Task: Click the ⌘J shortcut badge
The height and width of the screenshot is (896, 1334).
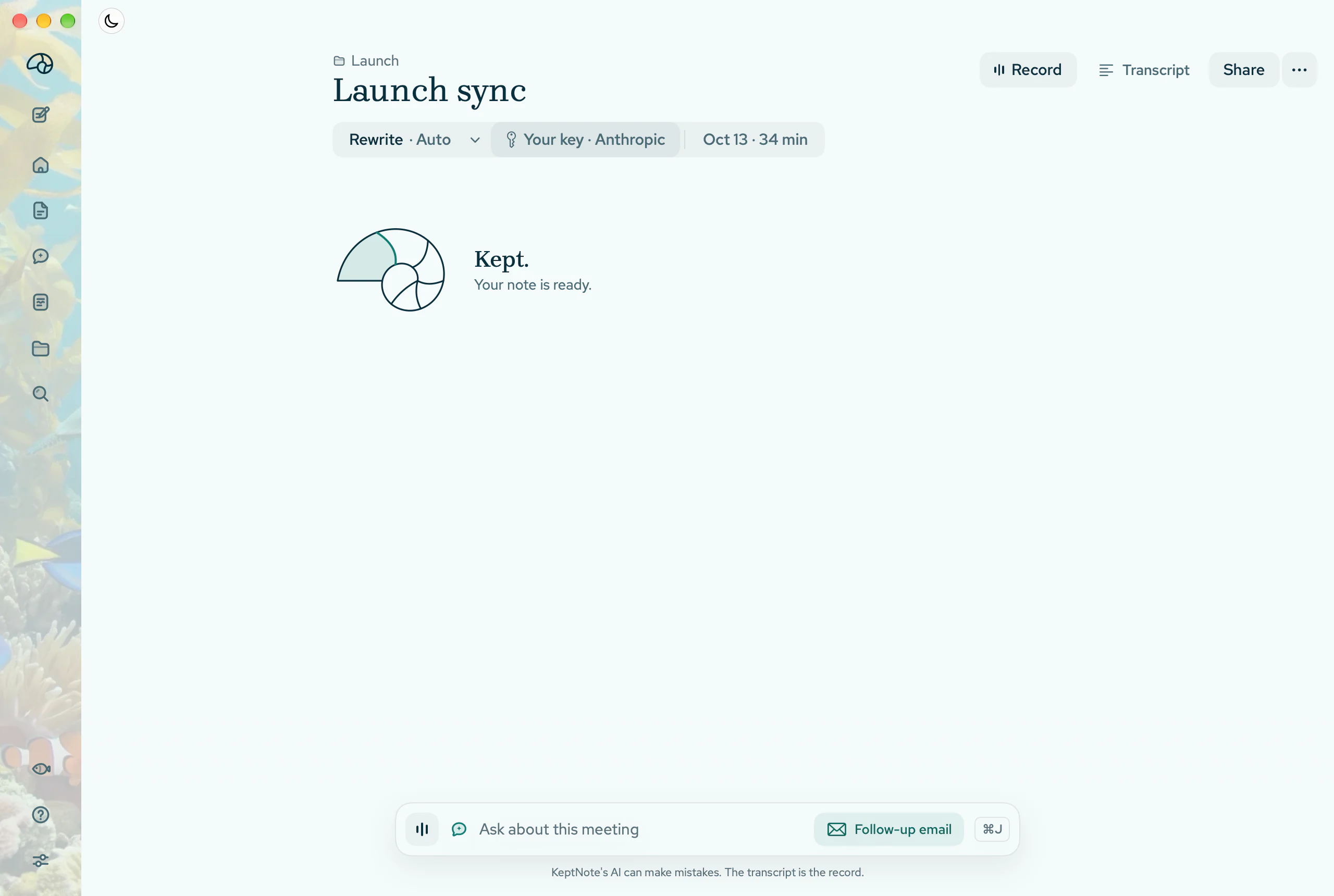Action: (992, 829)
